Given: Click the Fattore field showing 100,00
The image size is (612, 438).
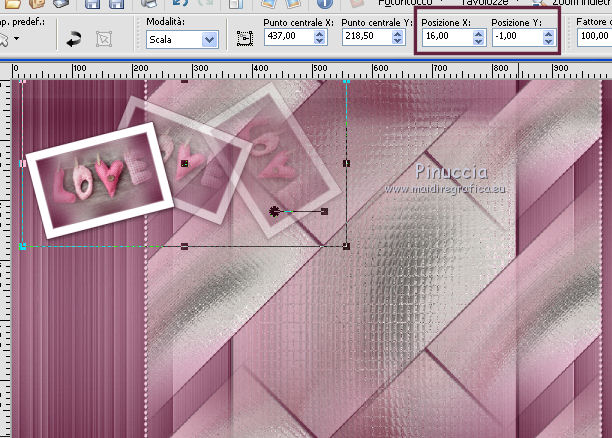Looking at the screenshot, I should tap(595, 37).
